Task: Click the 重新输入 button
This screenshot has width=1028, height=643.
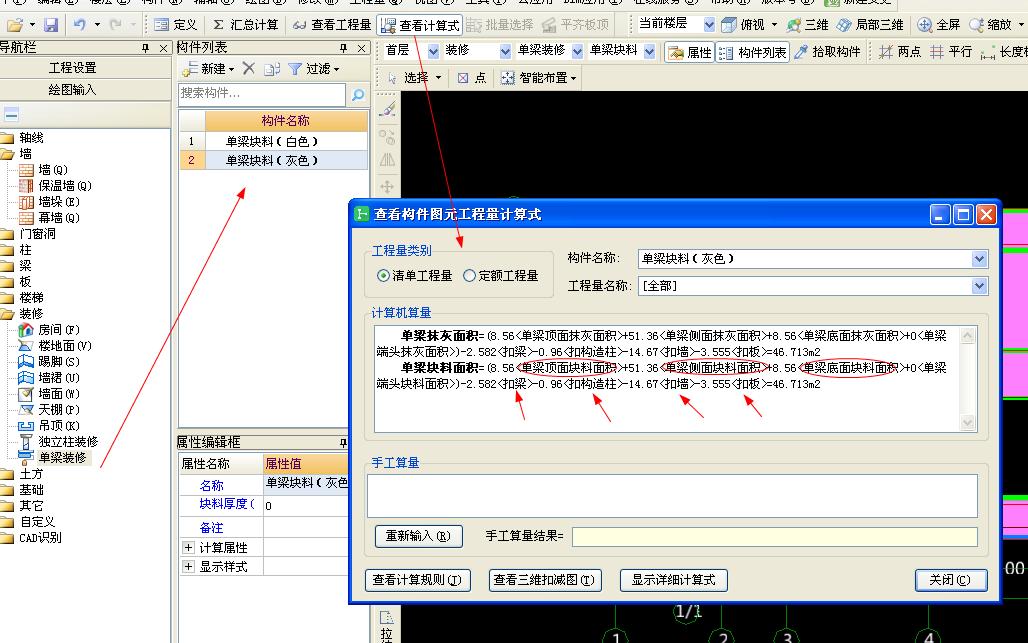Action: click(418, 536)
